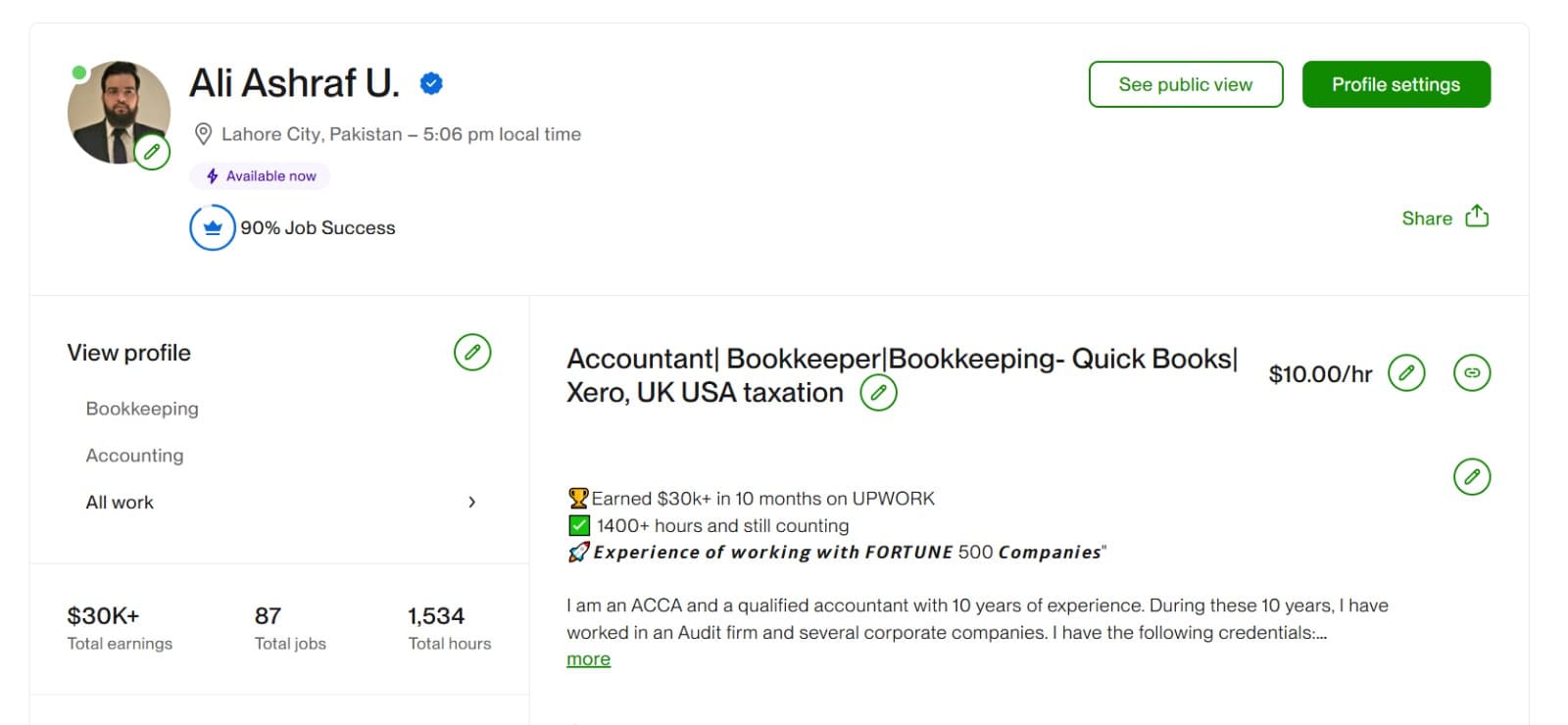Expand the overview with the more link
Viewport: 1568px width, 725px height.
pyautogui.click(x=588, y=658)
